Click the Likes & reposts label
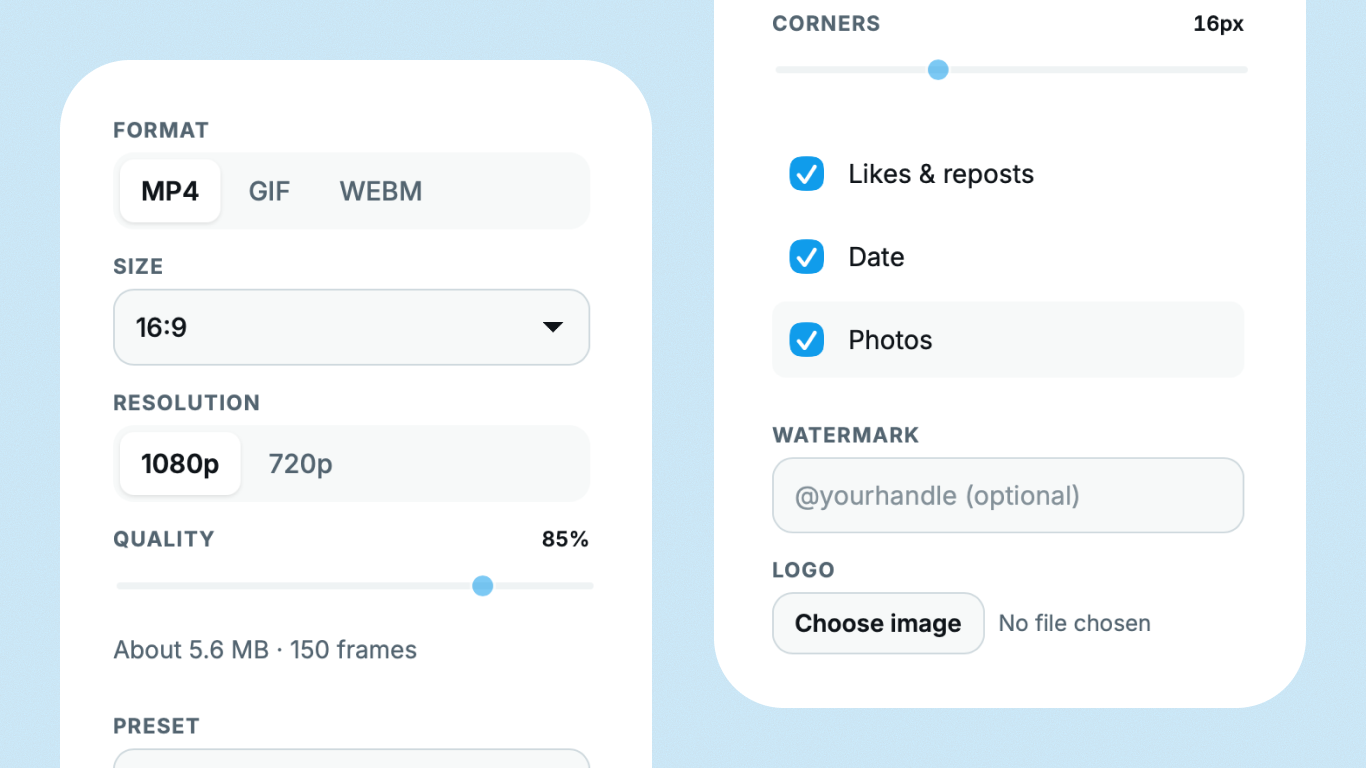Image resolution: width=1366 pixels, height=768 pixels. [941, 174]
